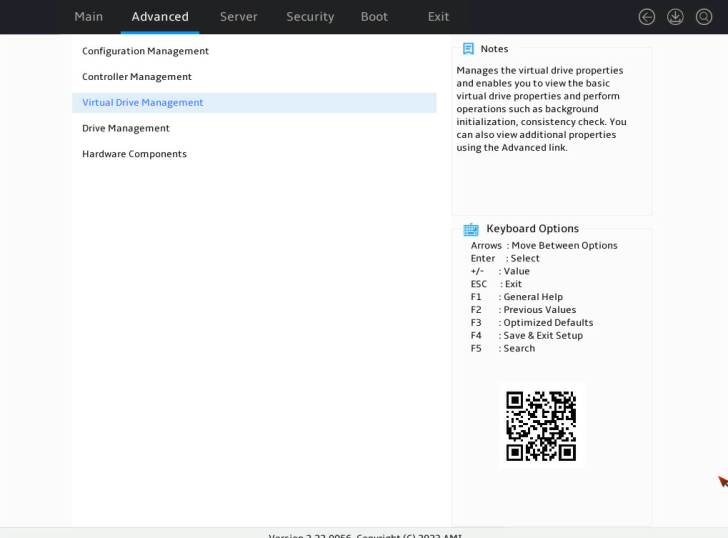The height and width of the screenshot is (538, 728).
Task: Open the search magnifier icon in header
Action: click(x=704, y=17)
